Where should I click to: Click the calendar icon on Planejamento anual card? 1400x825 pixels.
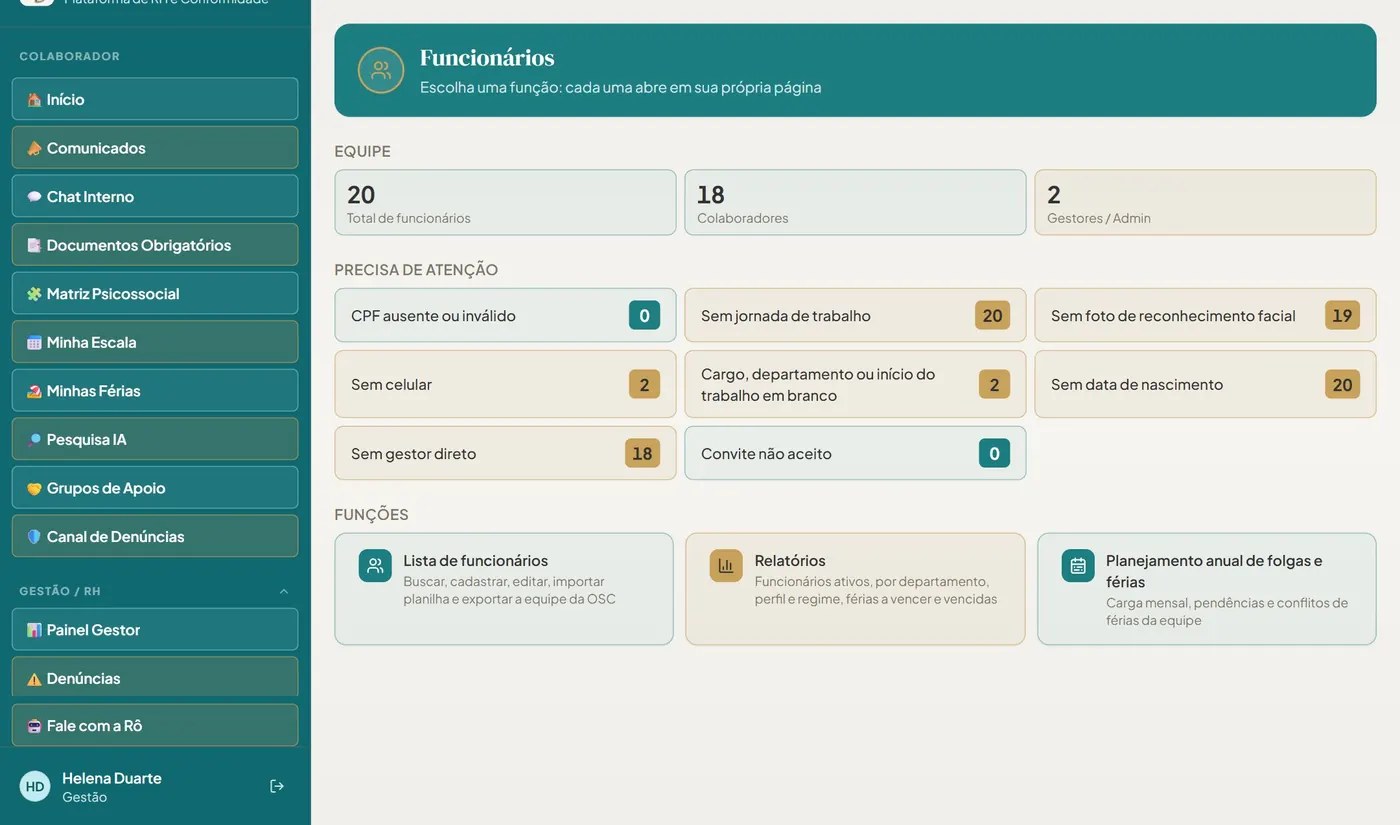[1078, 565]
